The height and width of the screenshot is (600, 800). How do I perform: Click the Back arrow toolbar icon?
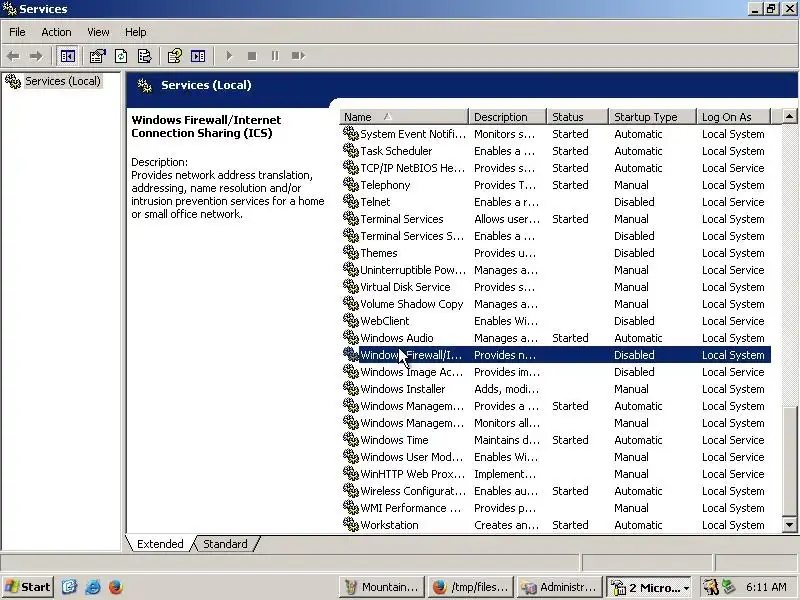point(13,56)
